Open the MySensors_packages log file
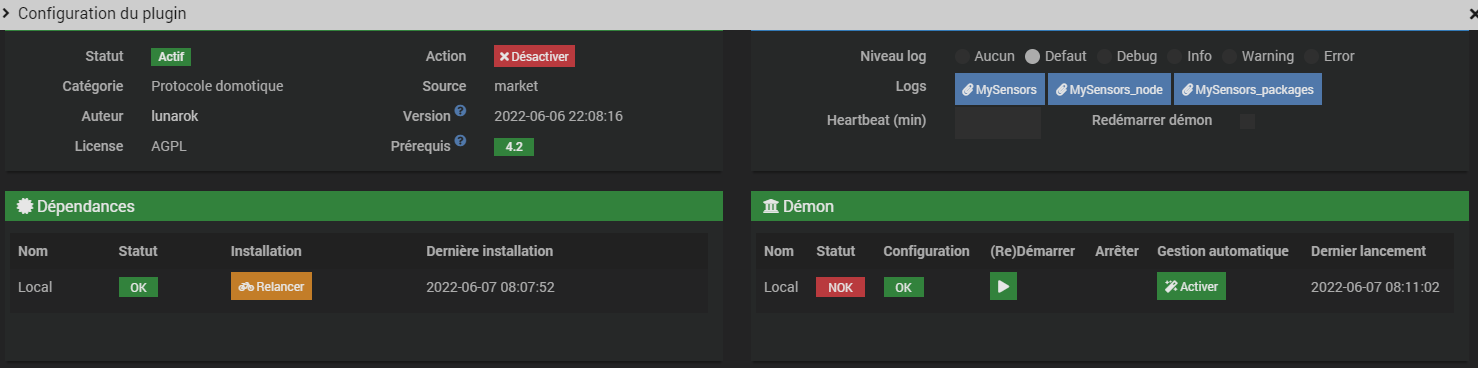1478x368 pixels. coord(1248,89)
